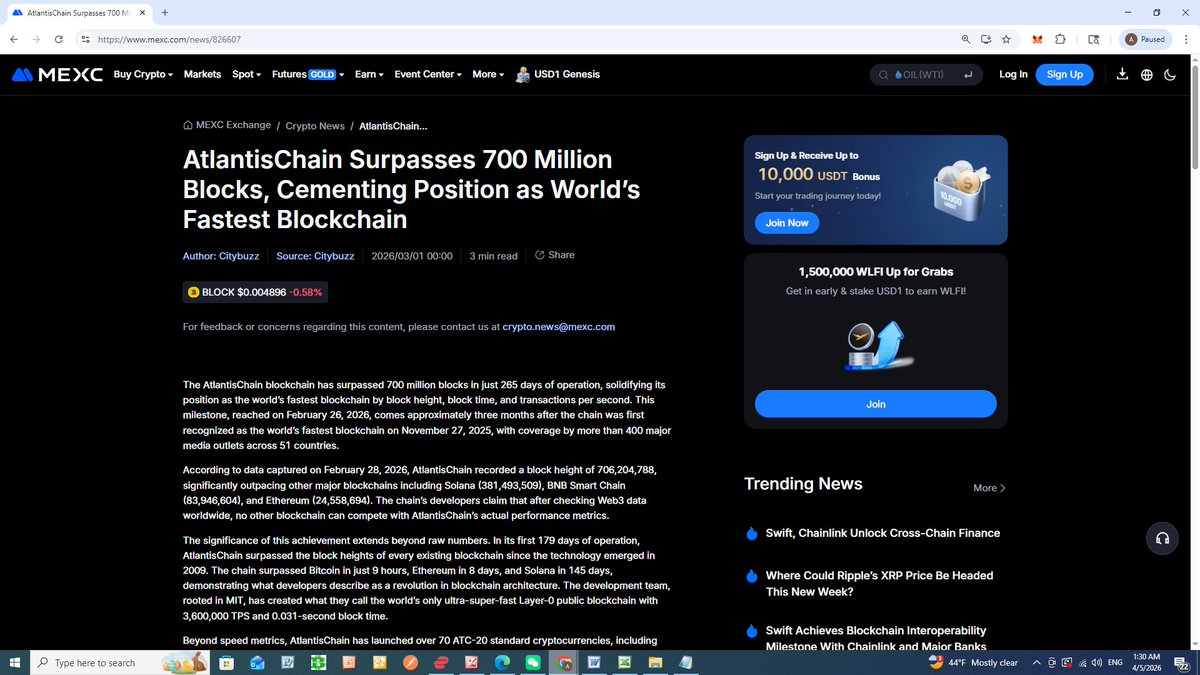This screenshot has height=675, width=1200.
Task: Open the More navigation dropdown
Action: 487,74
